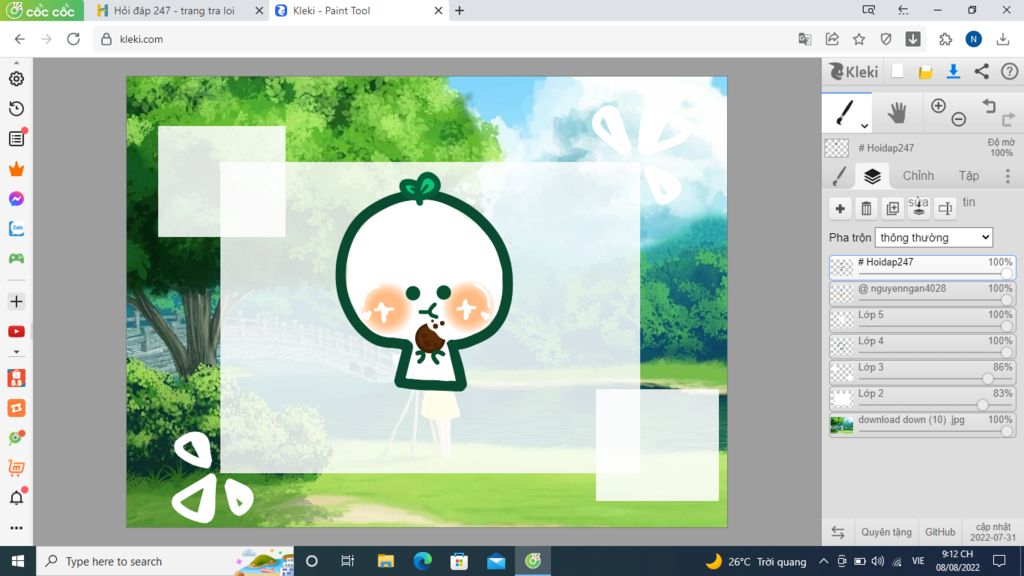Click the taskbar search box

tap(165, 561)
